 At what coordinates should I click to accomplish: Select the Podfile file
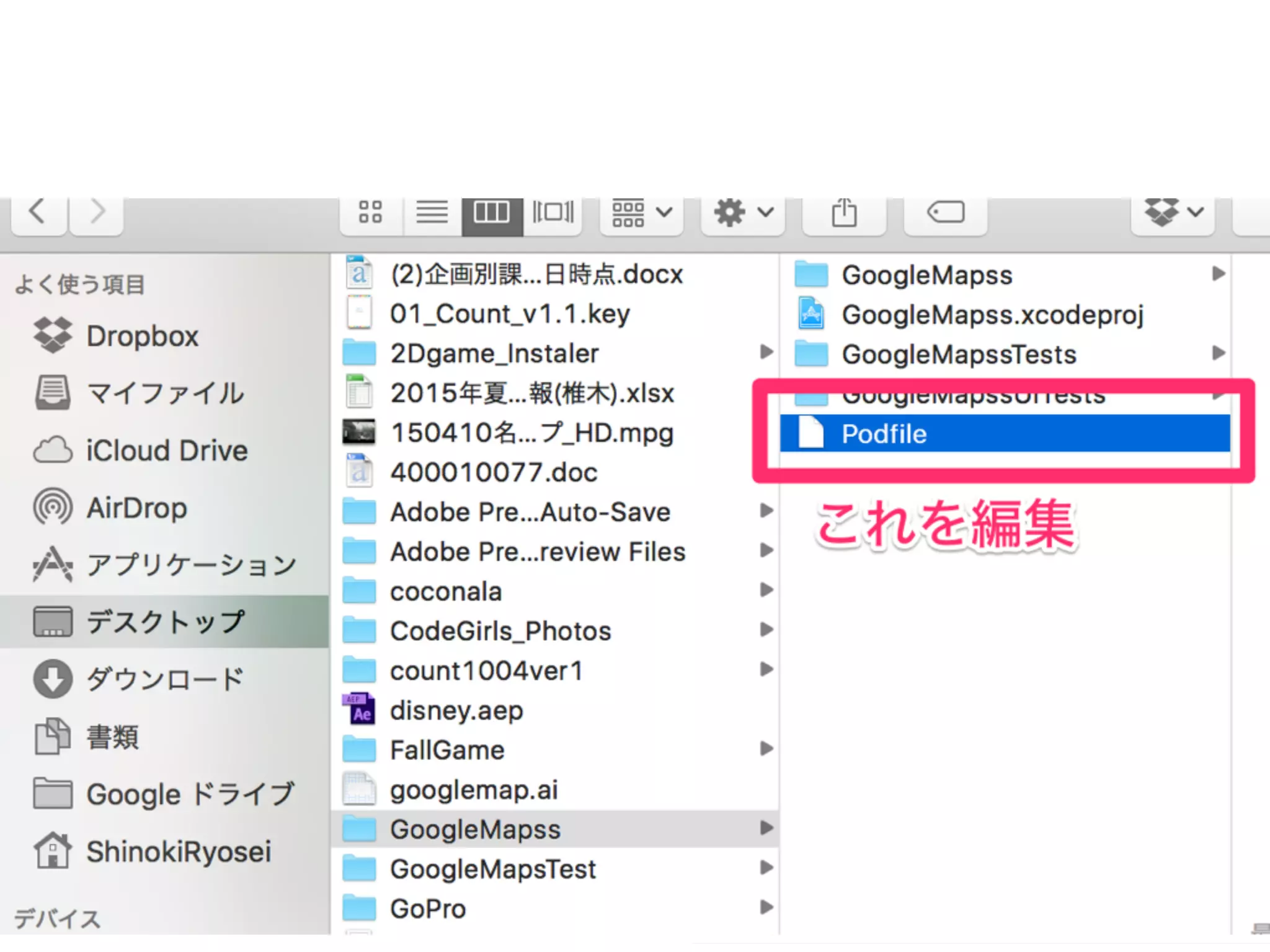[884, 434]
